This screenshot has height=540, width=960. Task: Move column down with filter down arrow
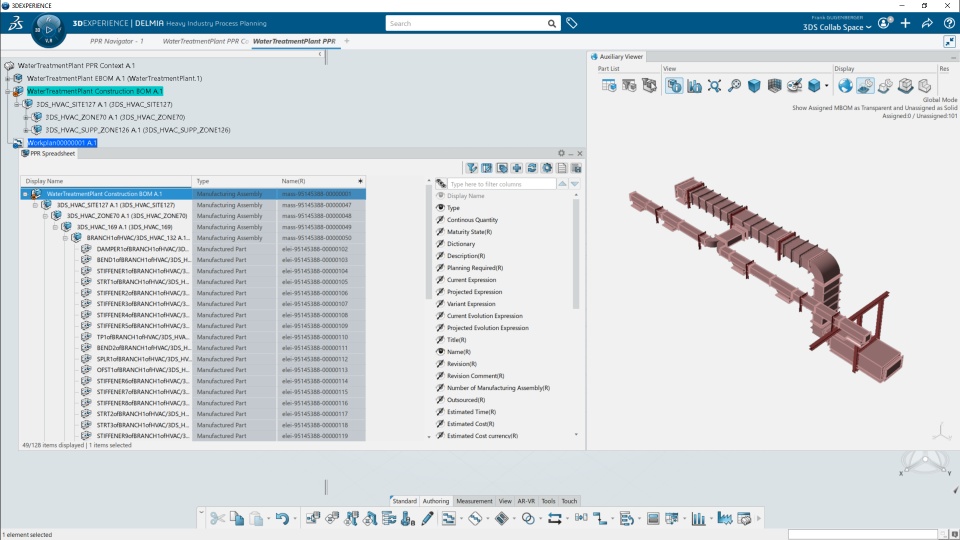pos(574,184)
